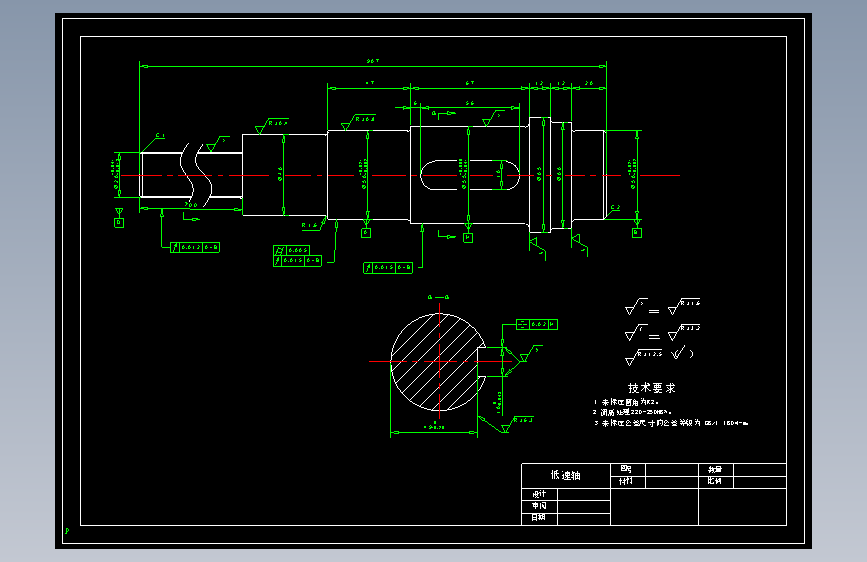Click datum box D under left shaft end
Viewport: 867px width, 562px height.
pos(119,222)
